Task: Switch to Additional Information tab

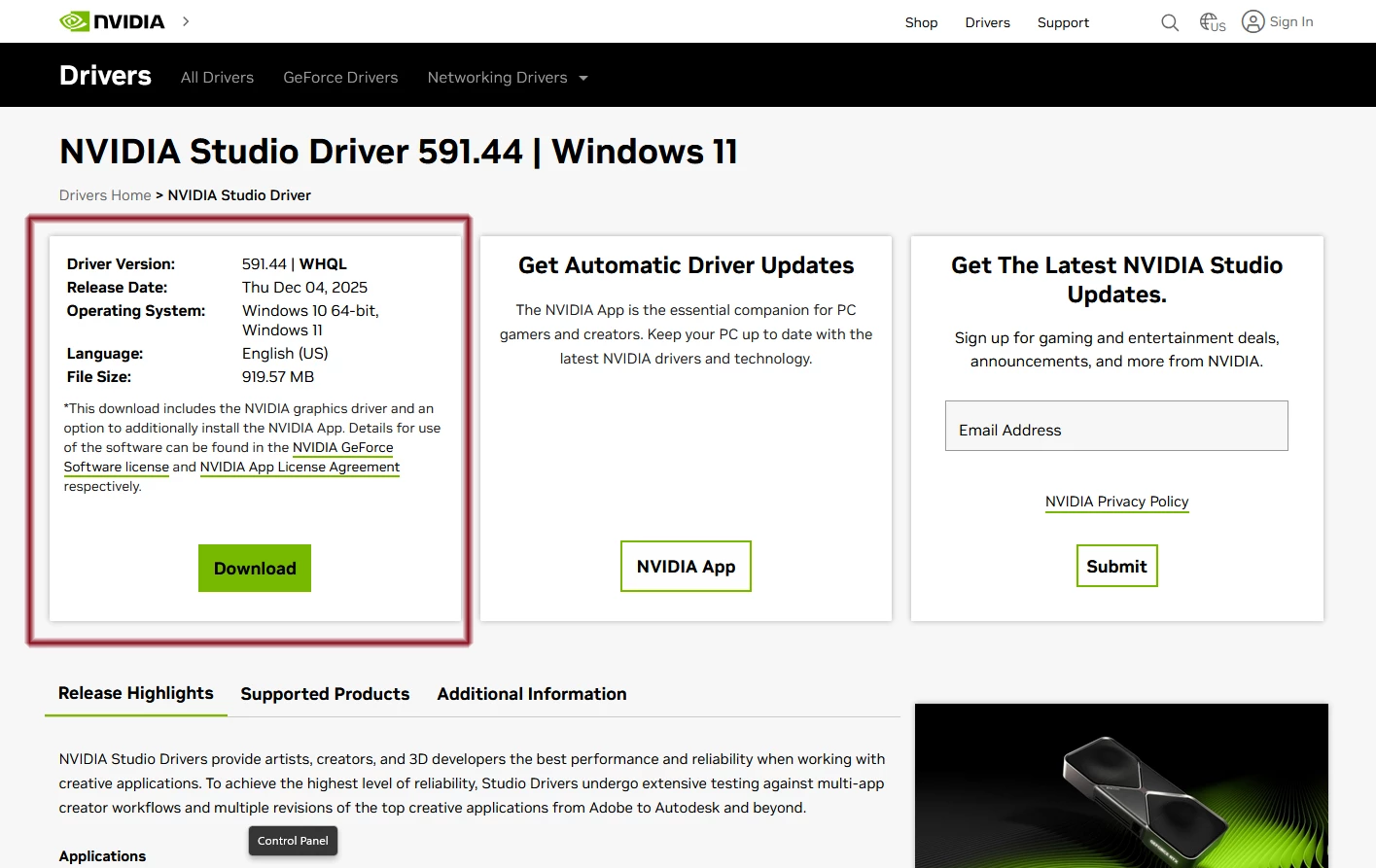Action: tap(532, 694)
